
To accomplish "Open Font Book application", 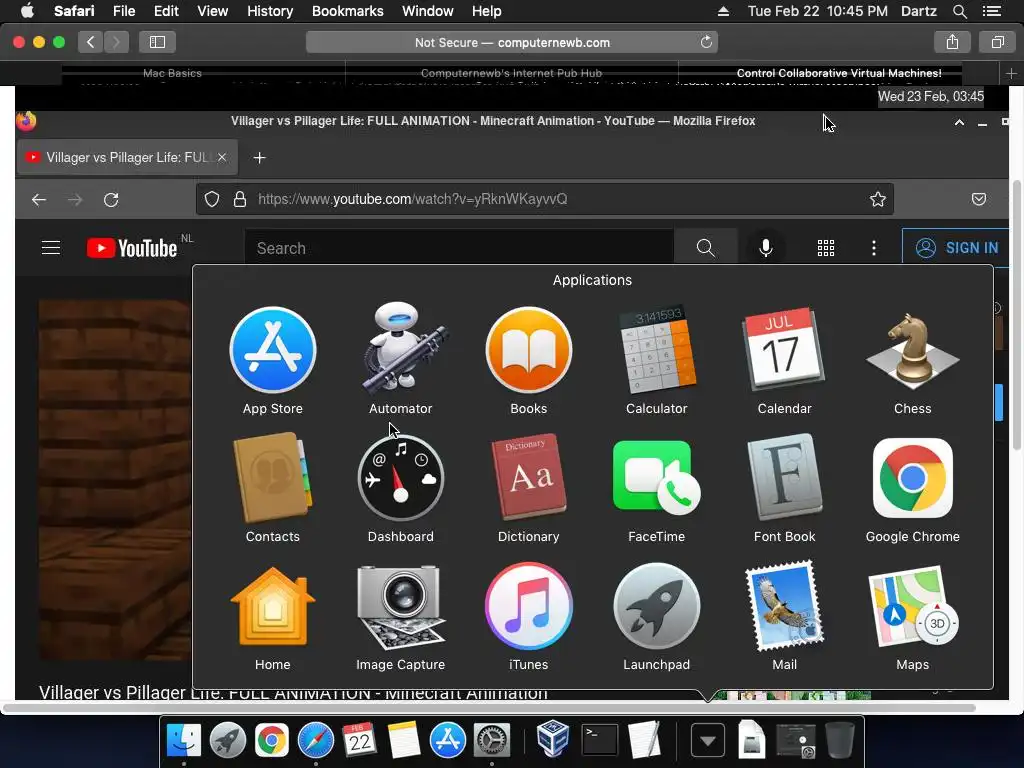I will tap(784, 478).
